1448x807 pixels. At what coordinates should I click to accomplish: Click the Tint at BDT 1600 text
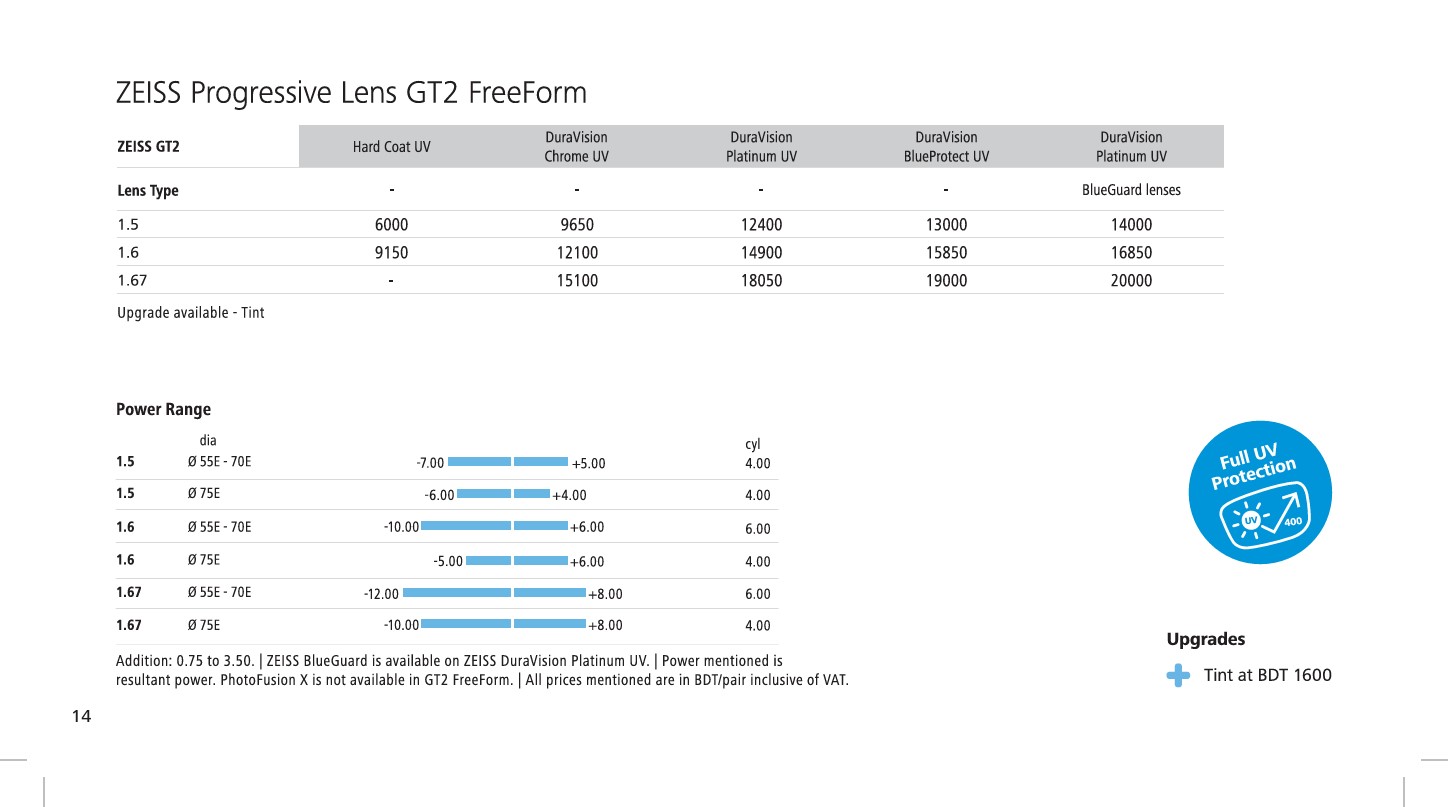pos(1268,675)
